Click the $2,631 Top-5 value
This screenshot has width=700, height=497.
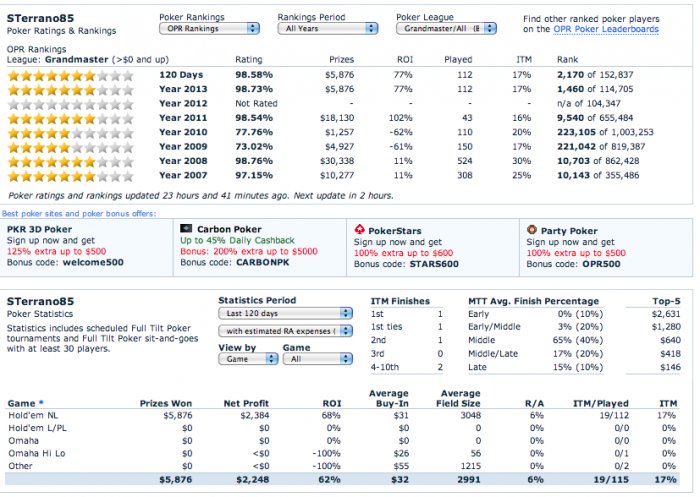(x=666, y=314)
